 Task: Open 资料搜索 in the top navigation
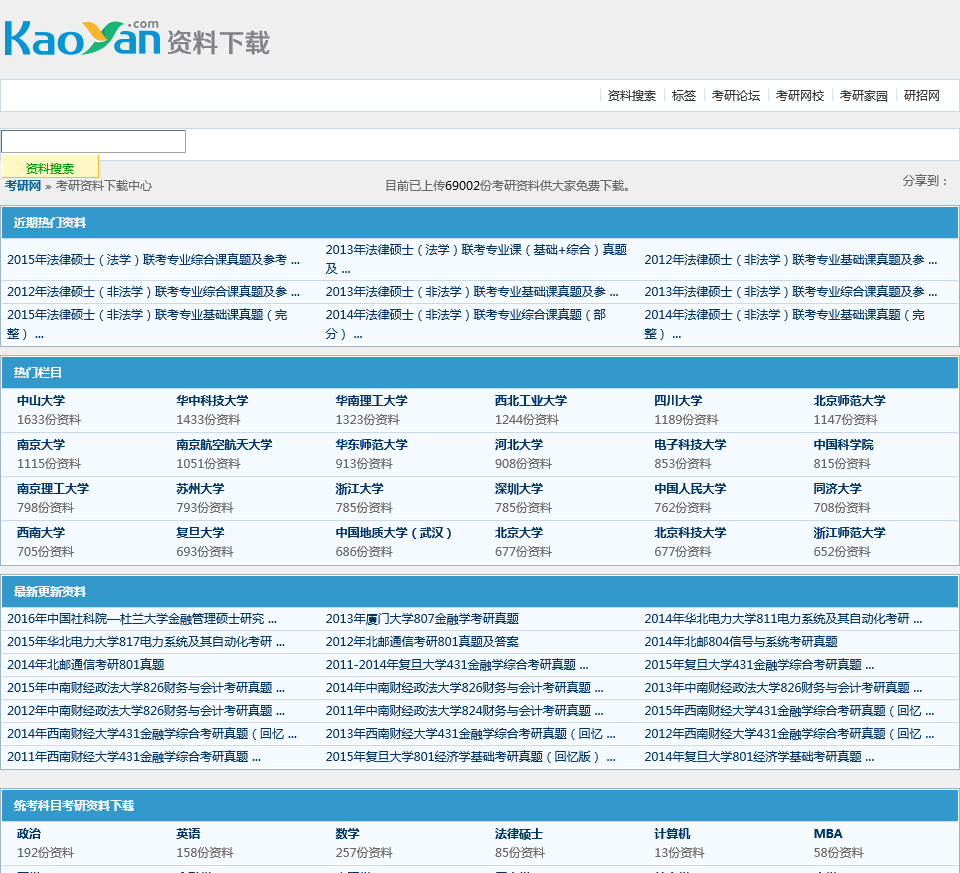click(631, 96)
